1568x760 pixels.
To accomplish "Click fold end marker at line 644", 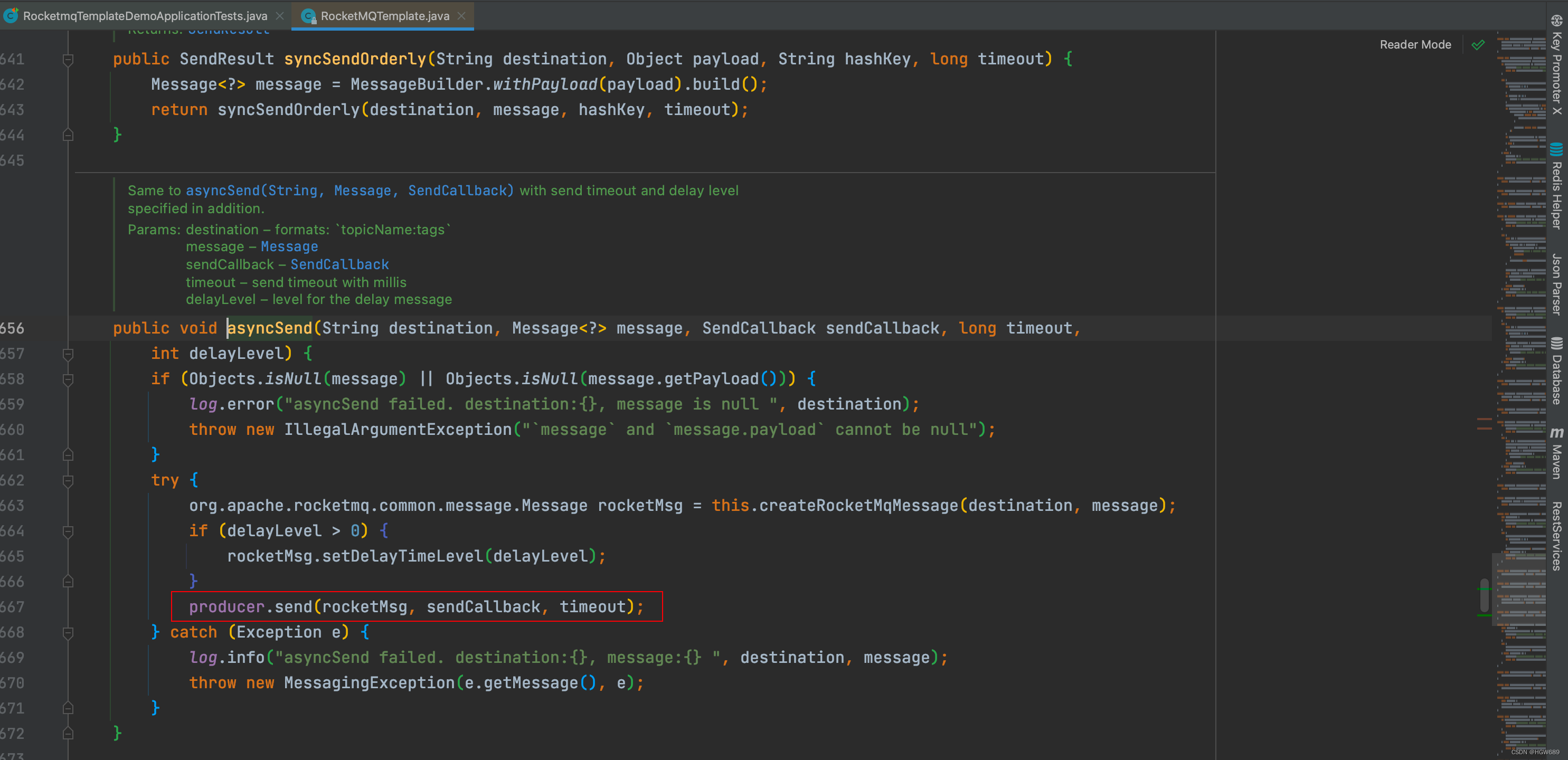I will (x=68, y=135).
